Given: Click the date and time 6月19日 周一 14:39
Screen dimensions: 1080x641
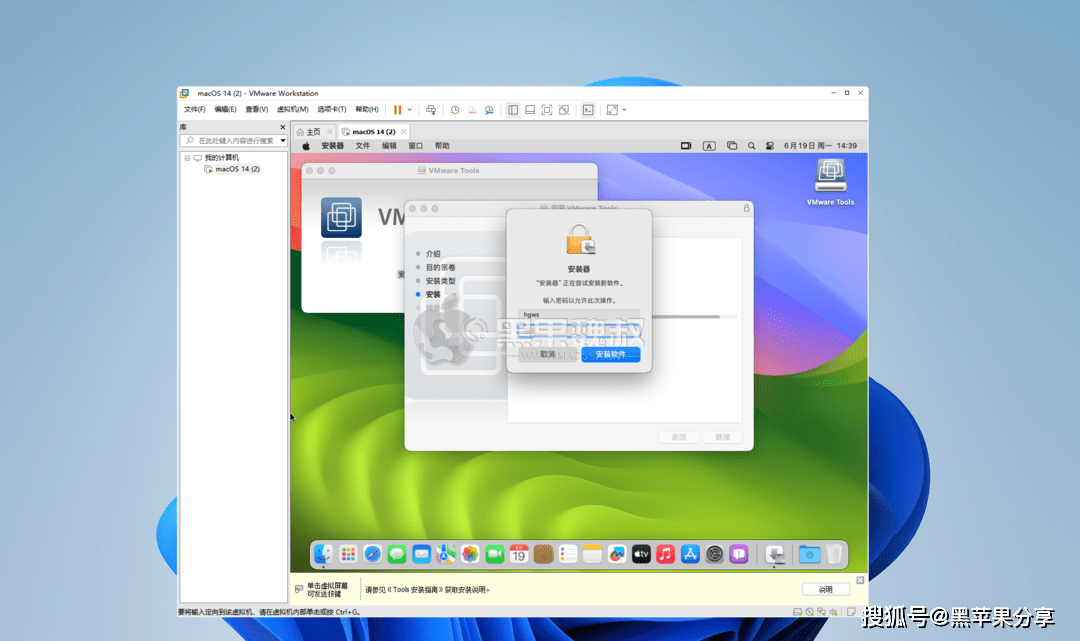Looking at the screenshot, I should [x=820, y=146].
